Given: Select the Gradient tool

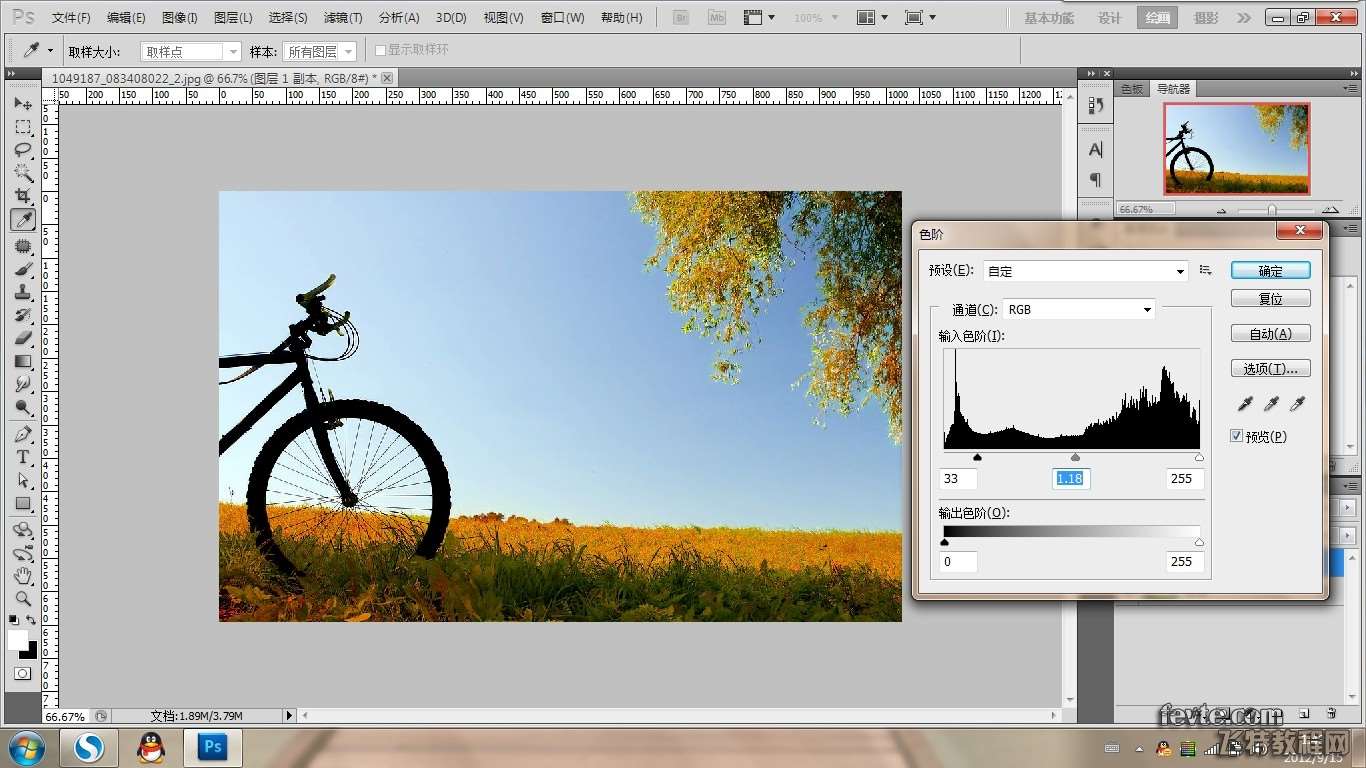Looking at the screenshot, I should [x=23, y=360].
